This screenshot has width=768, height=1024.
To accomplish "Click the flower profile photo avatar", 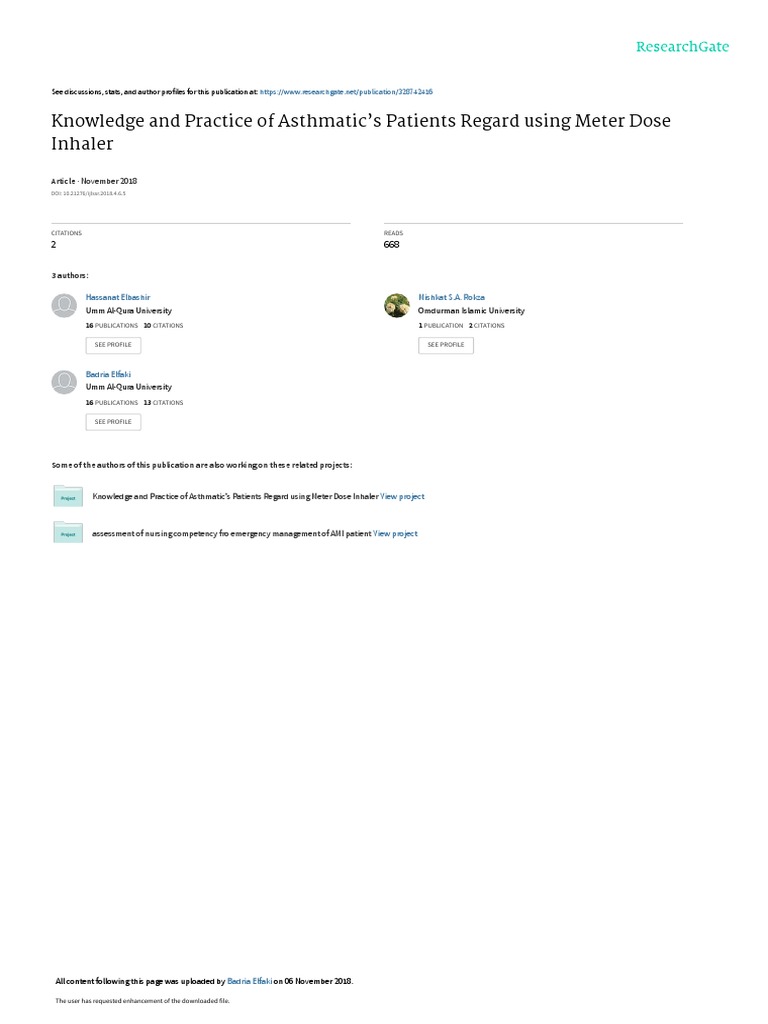I will (396, 306).
